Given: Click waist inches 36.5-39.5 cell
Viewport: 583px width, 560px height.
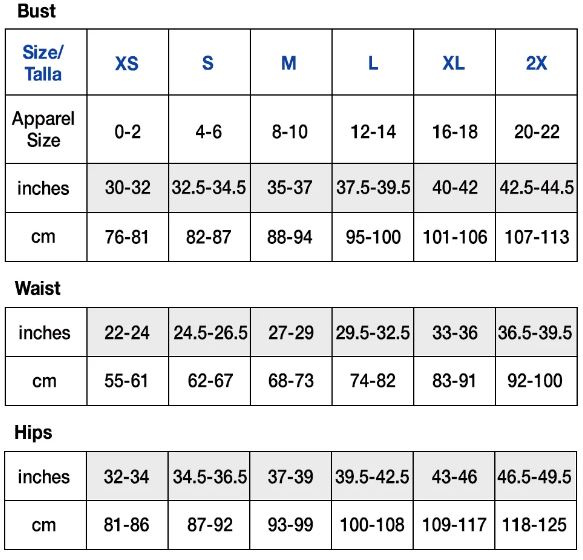Looking at the screenshot, I should point(536,332).
